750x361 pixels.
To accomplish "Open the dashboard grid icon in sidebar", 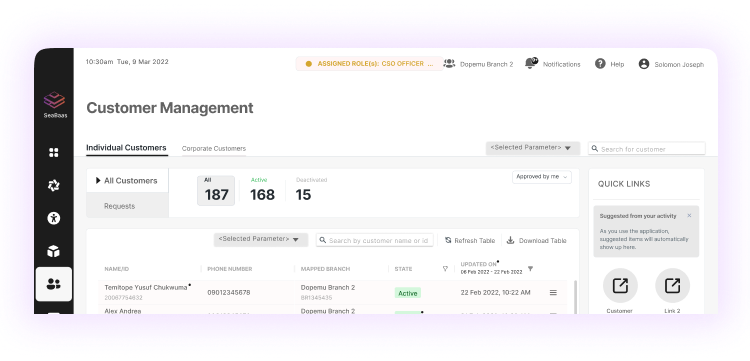I will coord(54,153).
